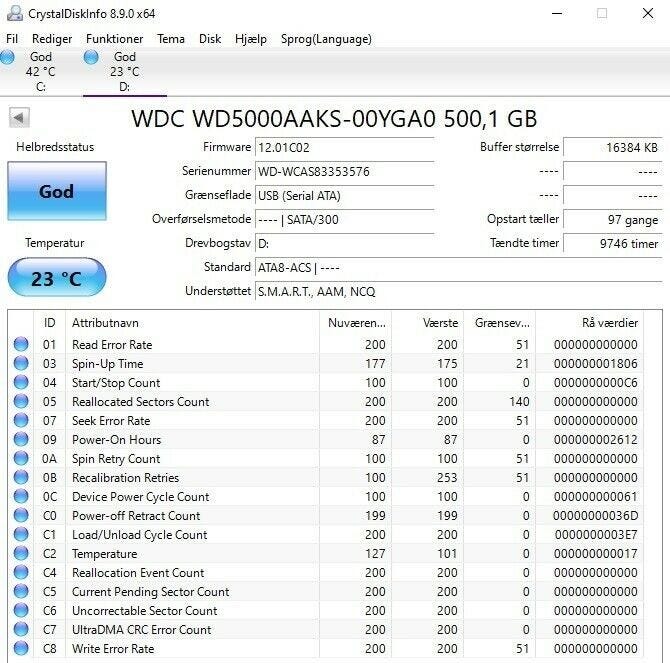Viewport: 670px width, 663px height.
Task: Click status icon of Spin-Up Time row
Action: click(21, 364)
